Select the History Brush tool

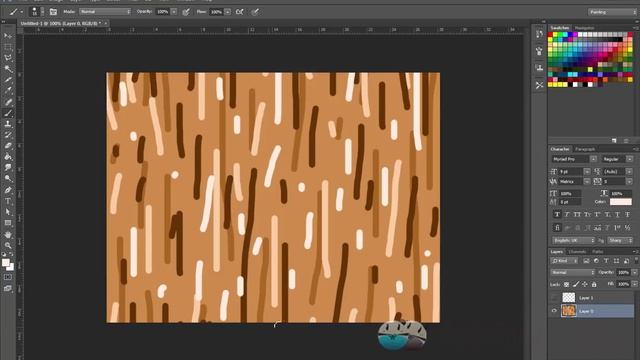point(8,135)
